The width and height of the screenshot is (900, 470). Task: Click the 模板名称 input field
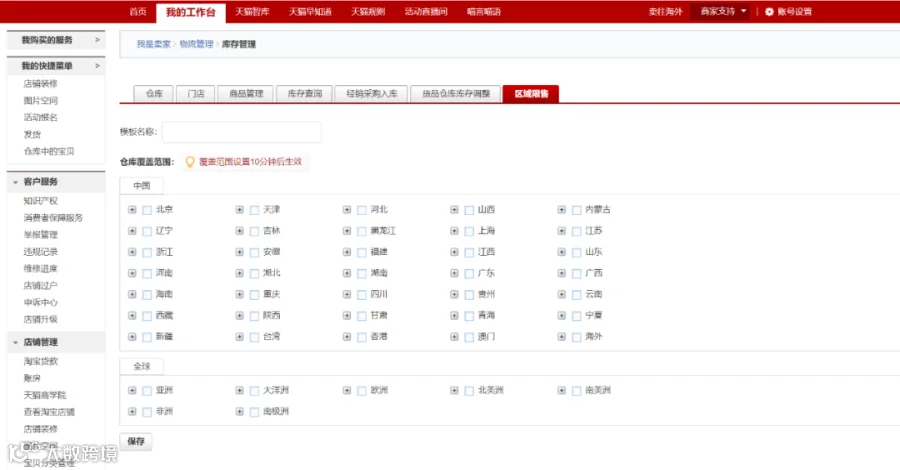pos(242,132)
